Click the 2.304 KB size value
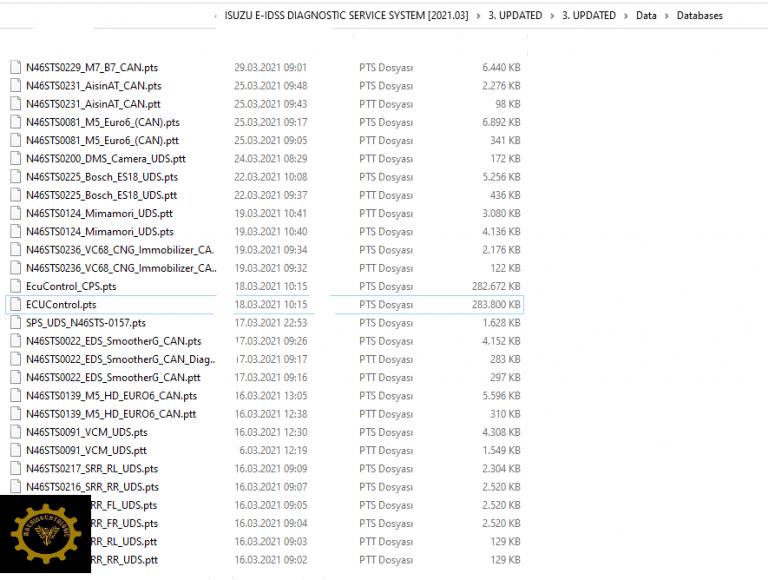 coord(501,468)
